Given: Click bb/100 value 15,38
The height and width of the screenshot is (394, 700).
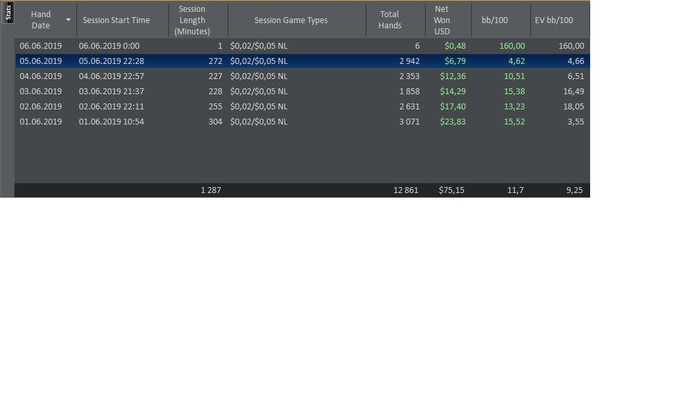Looking at the screenshot, I should (x=514, y=91).
